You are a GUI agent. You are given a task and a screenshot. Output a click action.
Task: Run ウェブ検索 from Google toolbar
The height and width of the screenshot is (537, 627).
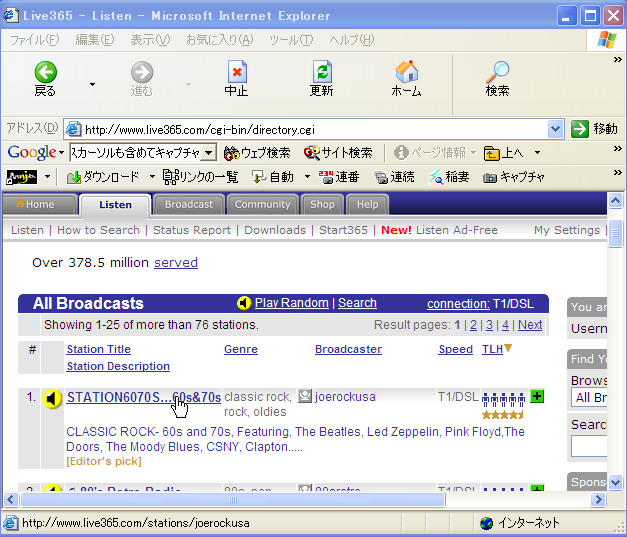(230, 153)
